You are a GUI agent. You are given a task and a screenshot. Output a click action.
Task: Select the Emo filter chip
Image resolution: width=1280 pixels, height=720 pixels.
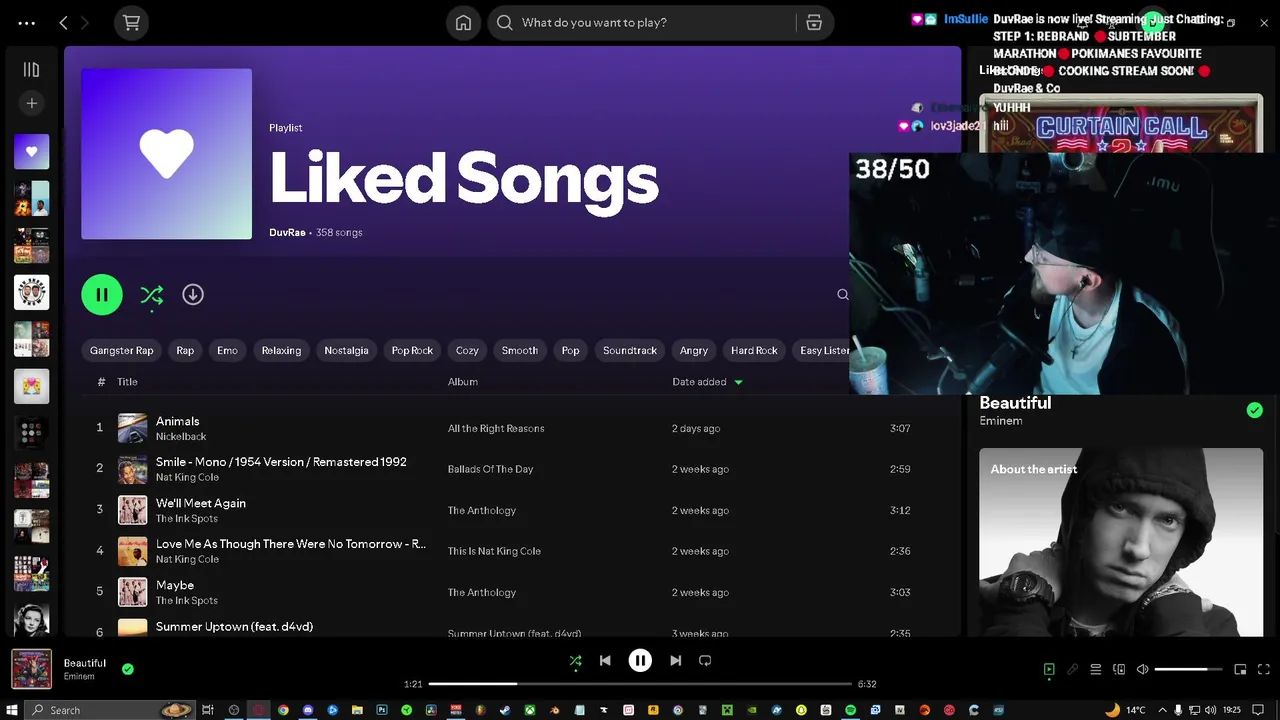point(227,351)
